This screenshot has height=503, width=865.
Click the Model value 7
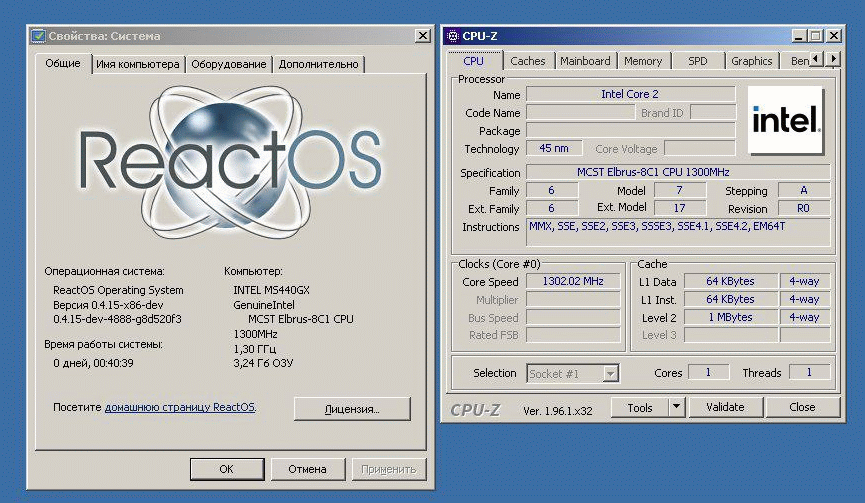tap(680, 190)
